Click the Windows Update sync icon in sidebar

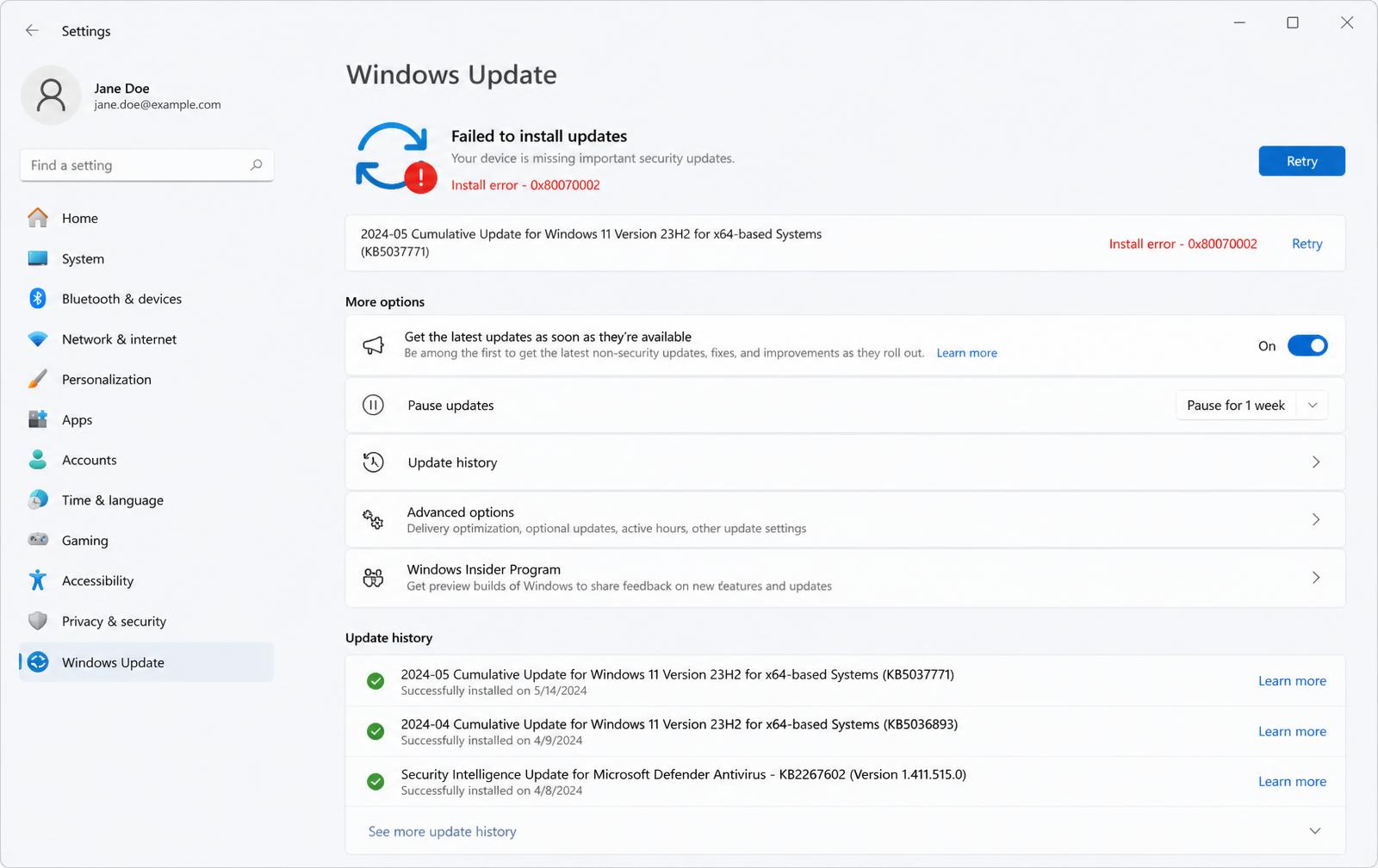38,662
